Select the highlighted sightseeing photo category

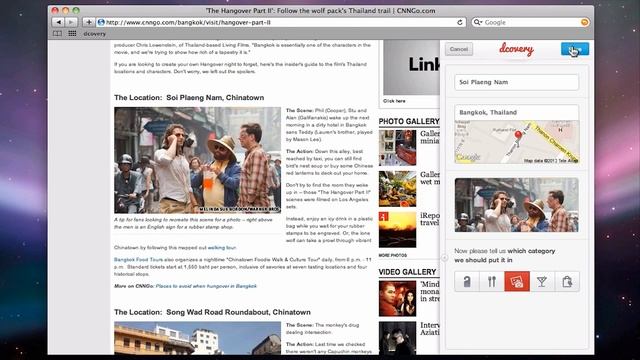(x=517, y=281)
